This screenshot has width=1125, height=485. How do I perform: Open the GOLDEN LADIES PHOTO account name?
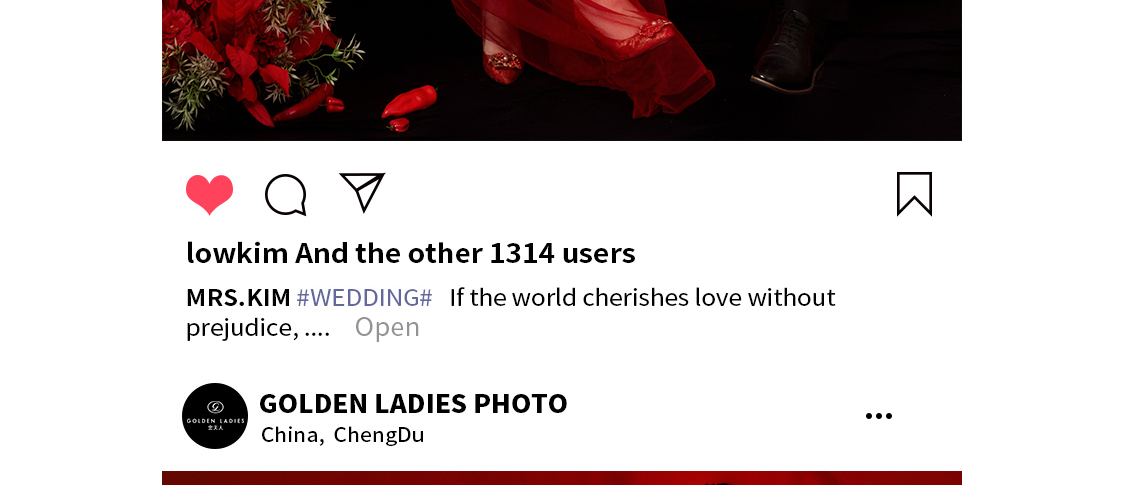point(413,404)
